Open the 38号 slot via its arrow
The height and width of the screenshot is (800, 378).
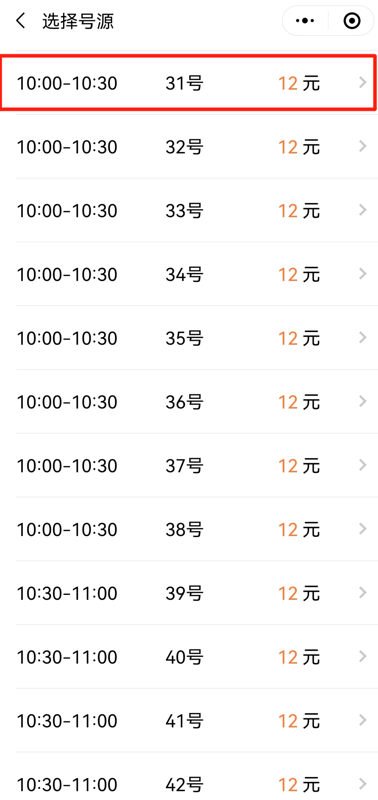point(363,529)
